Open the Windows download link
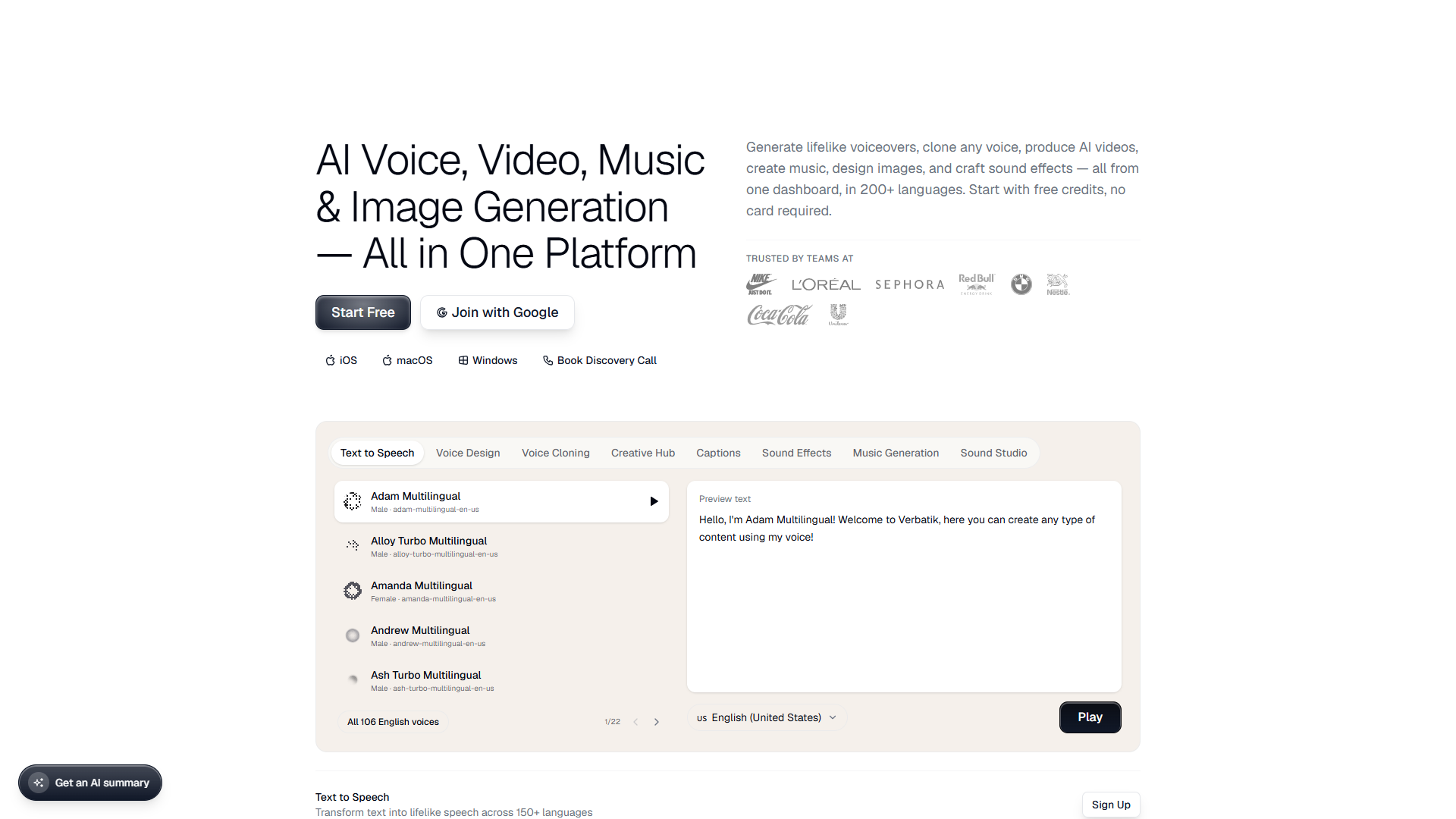The width and height of the screenshot is (1456, 819). (x=488, y=360)
